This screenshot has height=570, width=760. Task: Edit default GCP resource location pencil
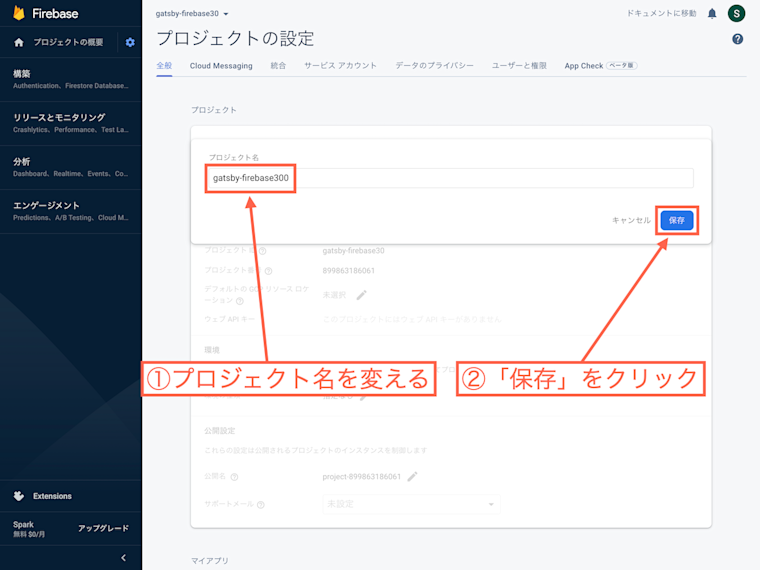[x=362, y=295]
